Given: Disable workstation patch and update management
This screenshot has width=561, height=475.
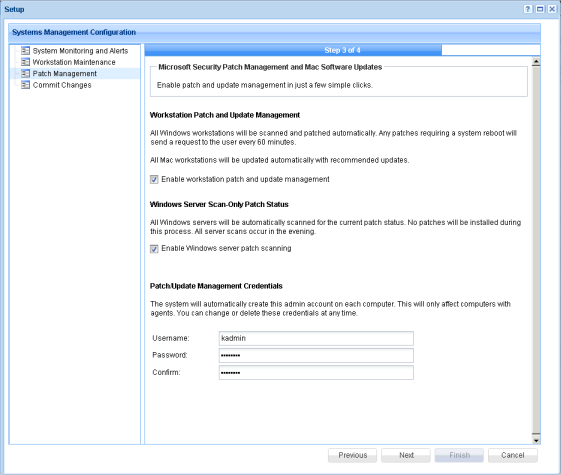Looking at the screenshot, I should click(154, 180).
